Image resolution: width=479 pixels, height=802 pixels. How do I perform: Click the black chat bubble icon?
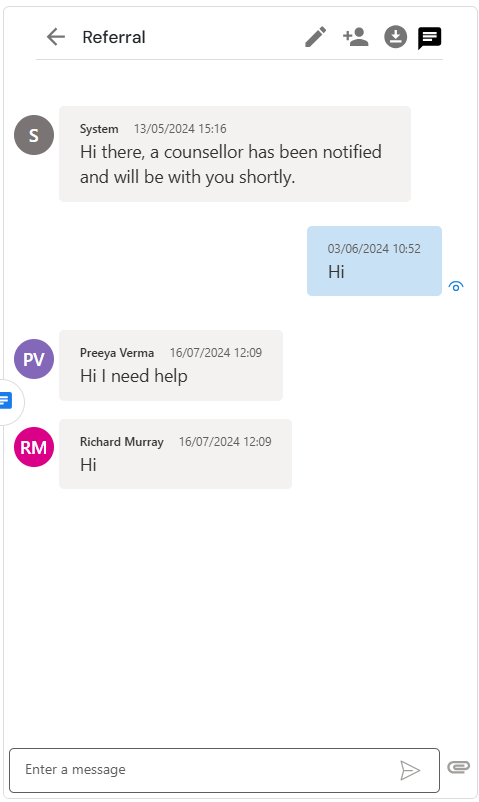pos(430,38)
